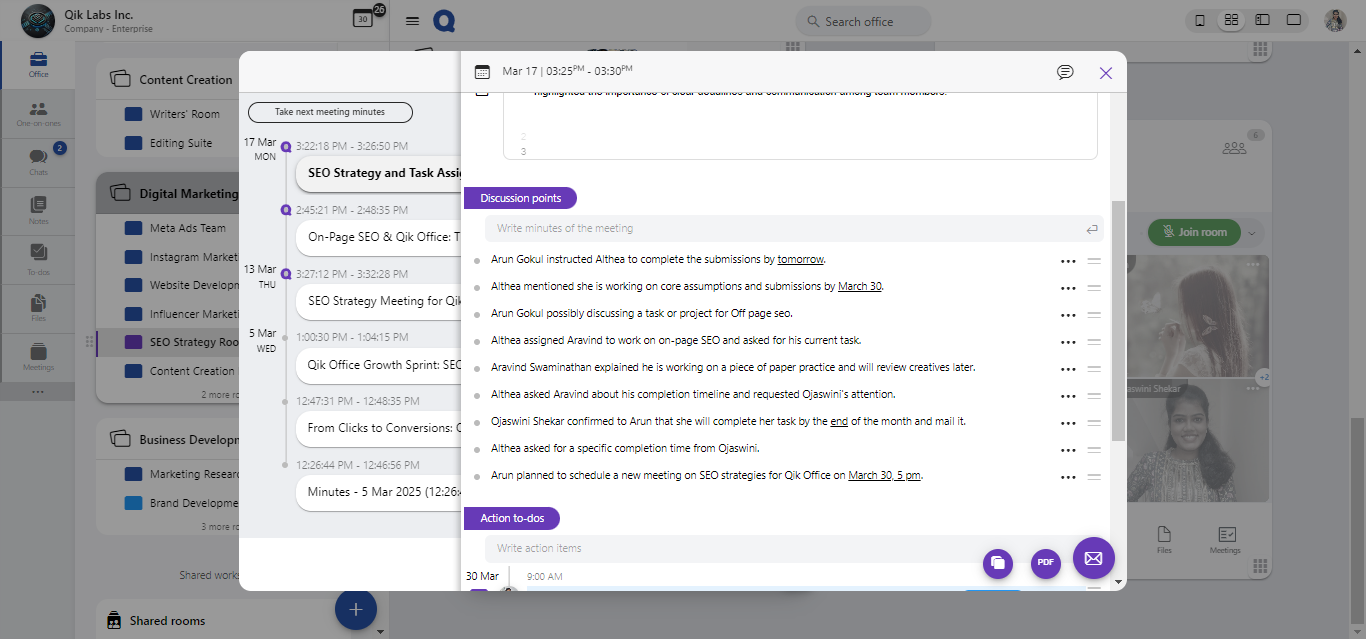The height and width of the screenshot is (639, 1366).
Task: Click the calendar icon beside Mar 17
Action: (482, 72)
